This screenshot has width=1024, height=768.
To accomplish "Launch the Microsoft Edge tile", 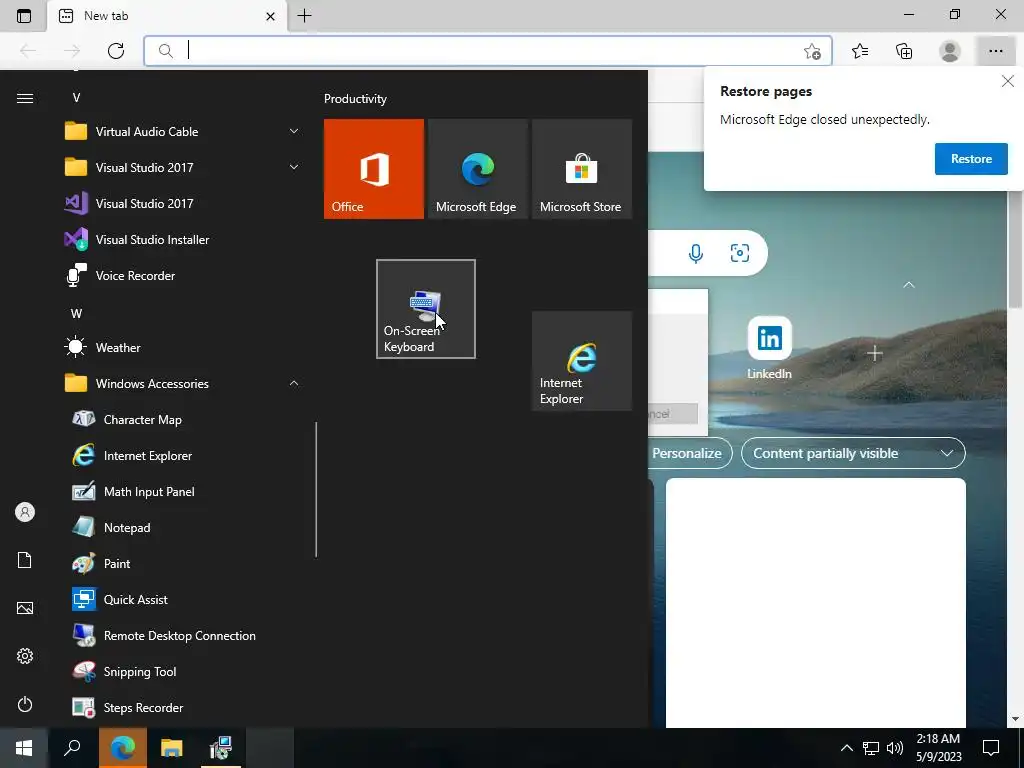I will click(477, 168).
